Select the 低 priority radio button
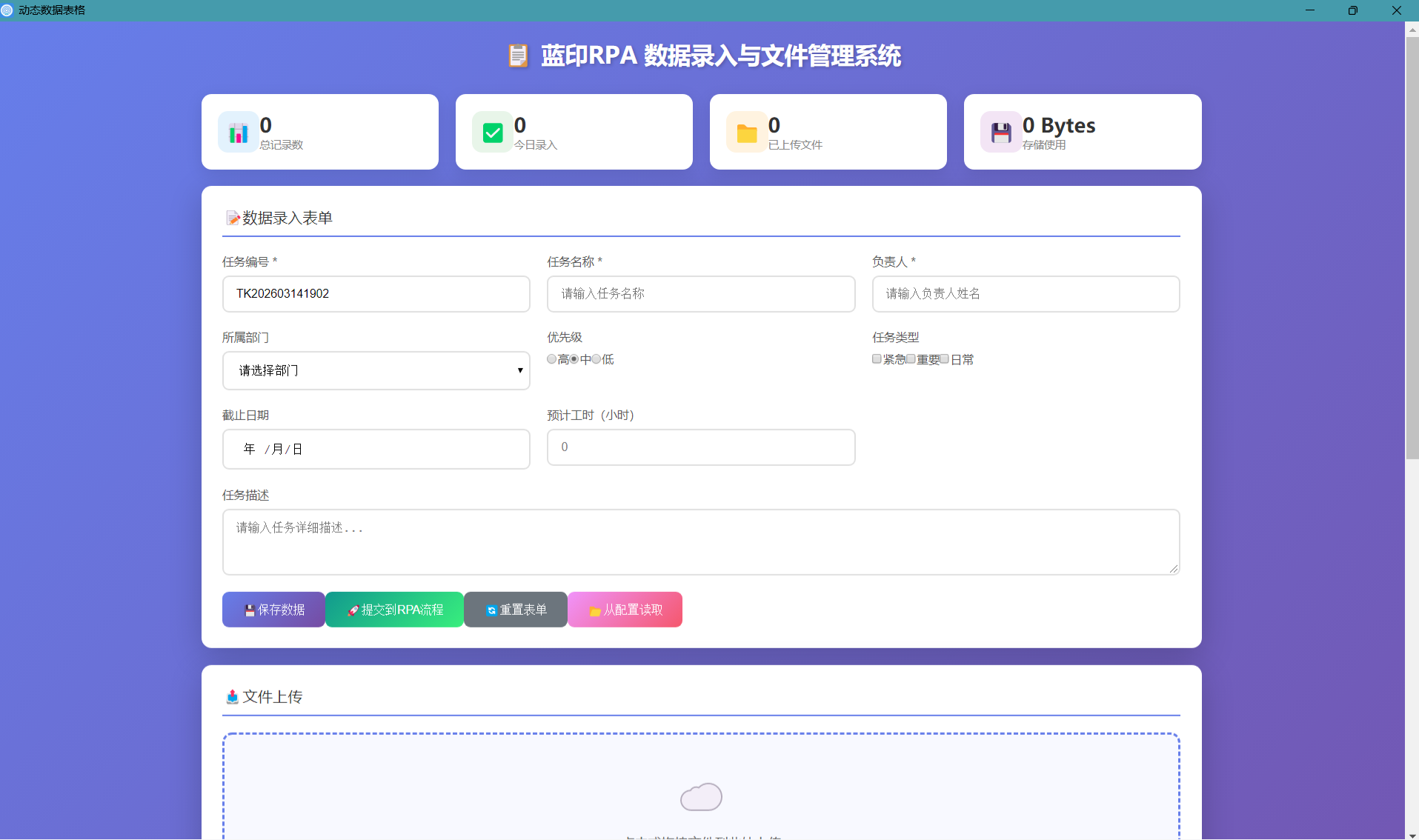 coord(596,359)
